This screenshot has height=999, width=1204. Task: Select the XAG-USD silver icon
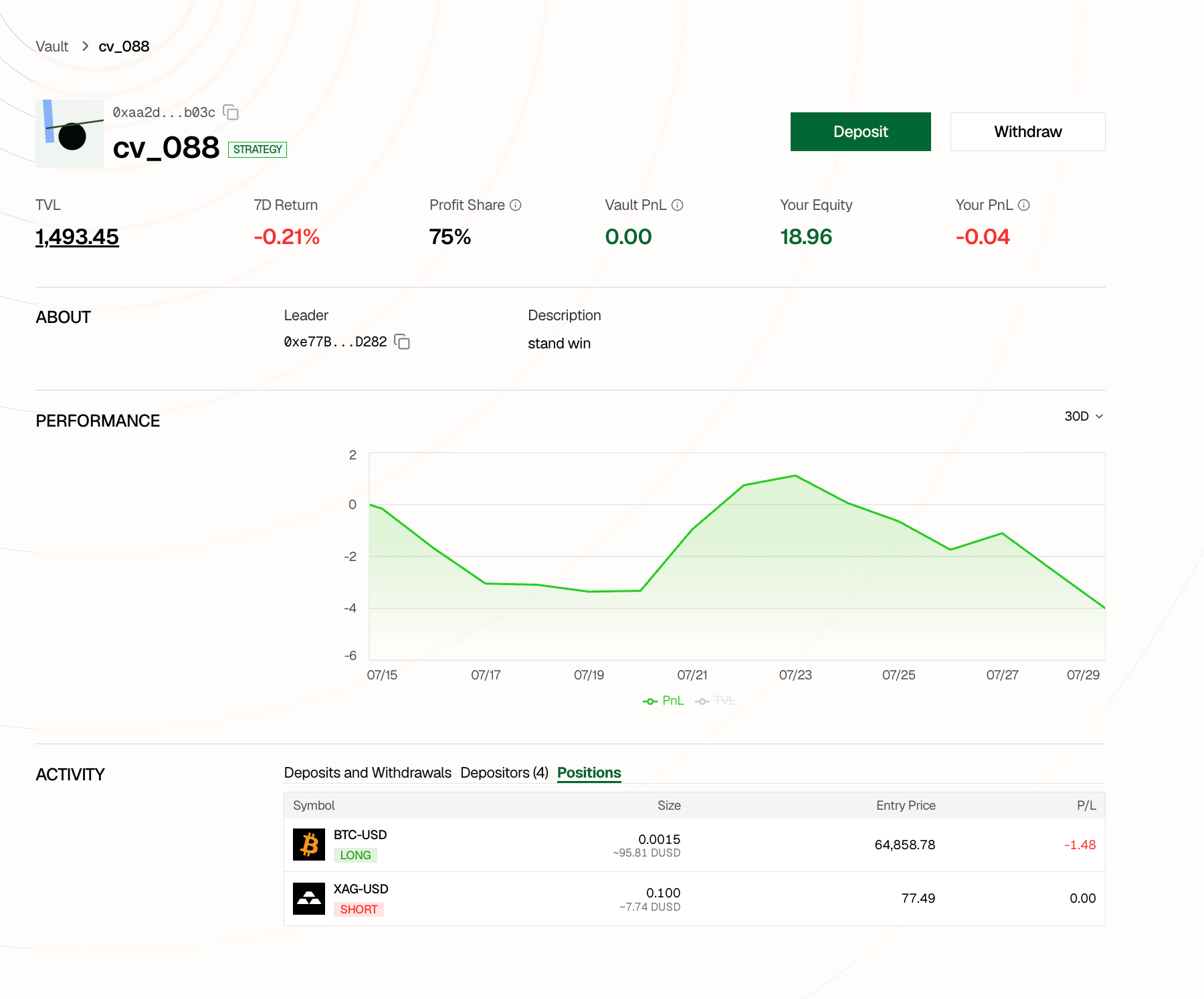coord(309,899)
